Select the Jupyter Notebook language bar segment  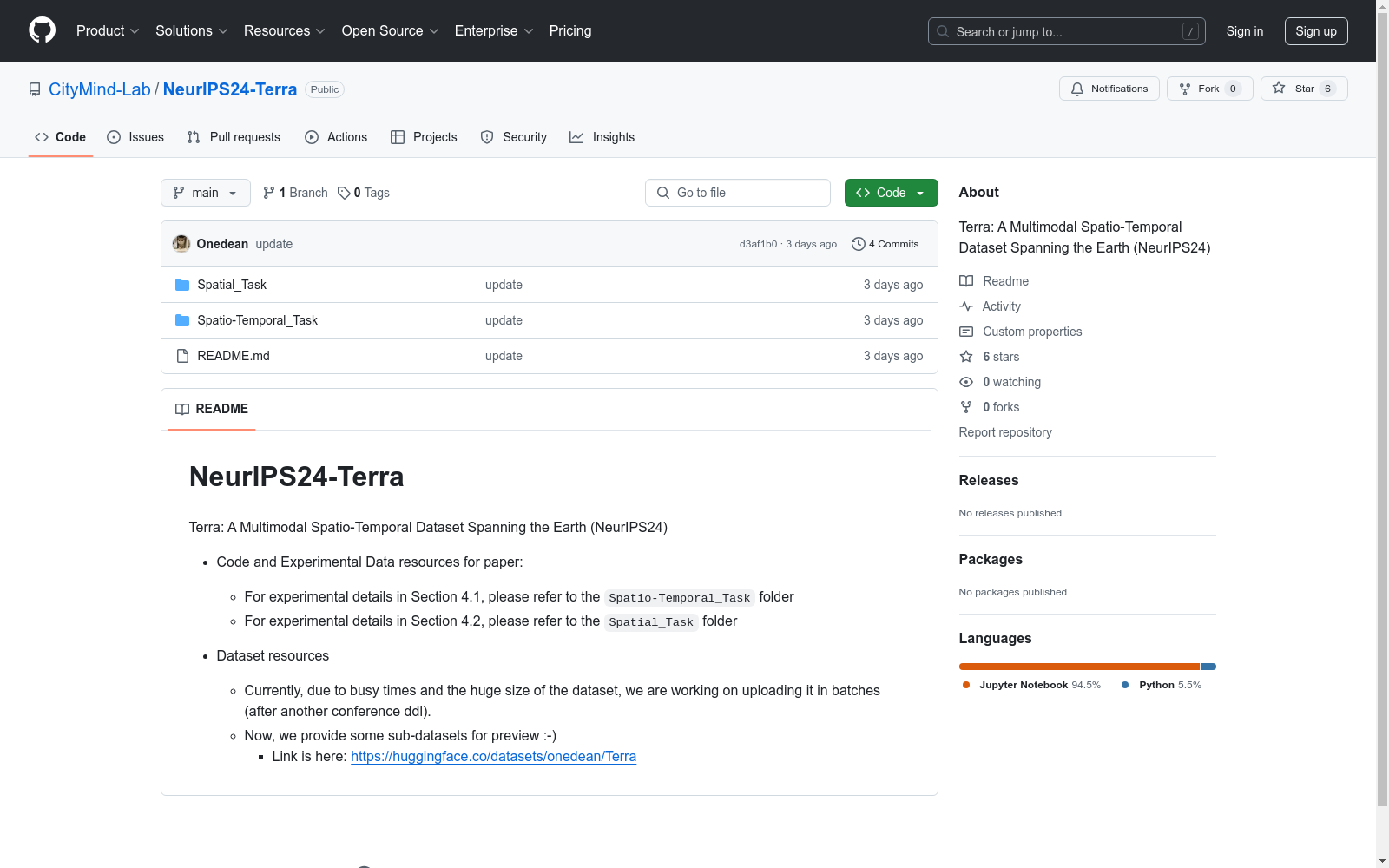[x=1079, y=667]
